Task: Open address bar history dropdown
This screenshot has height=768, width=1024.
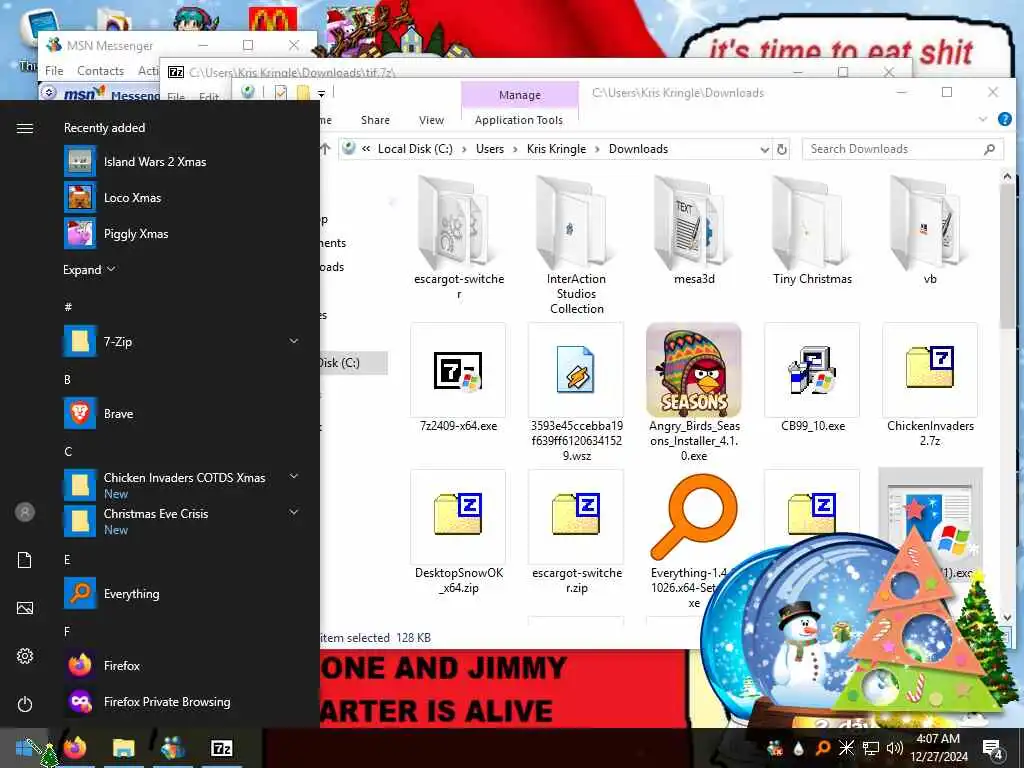Action: (x=764, y=150)
